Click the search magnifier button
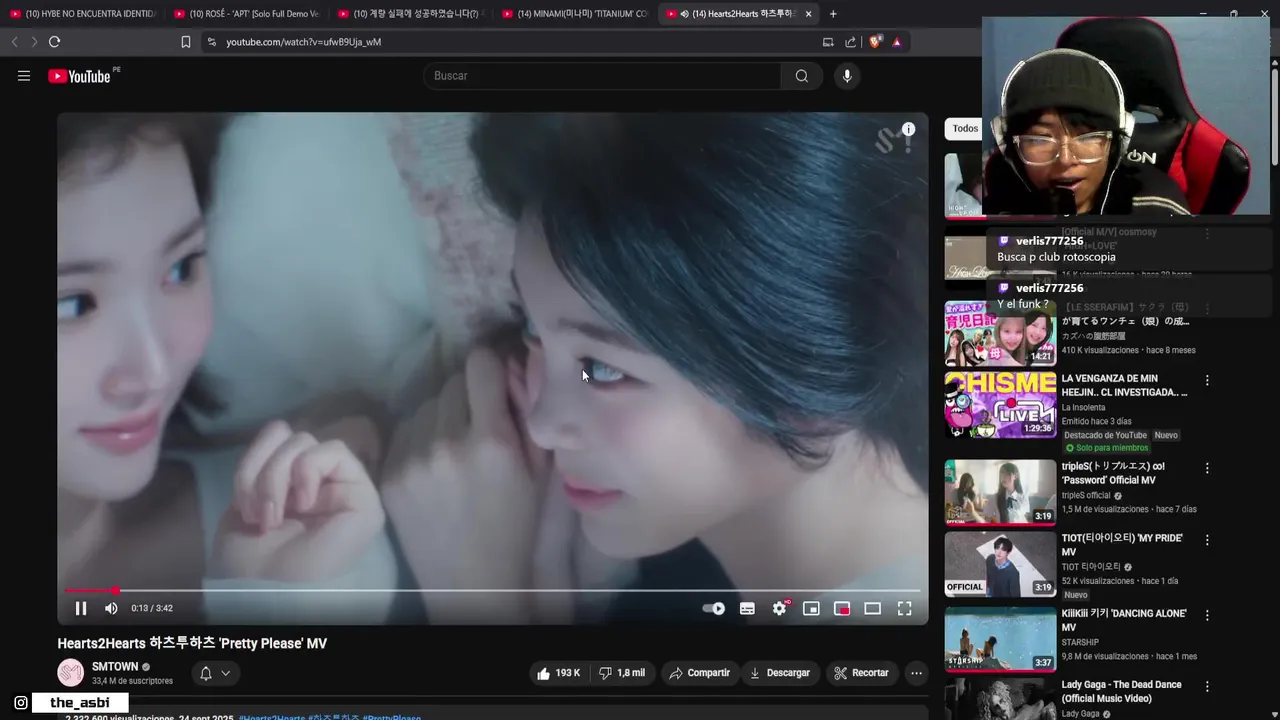Viewport: 1280px width, 720px height. (802, 76)
